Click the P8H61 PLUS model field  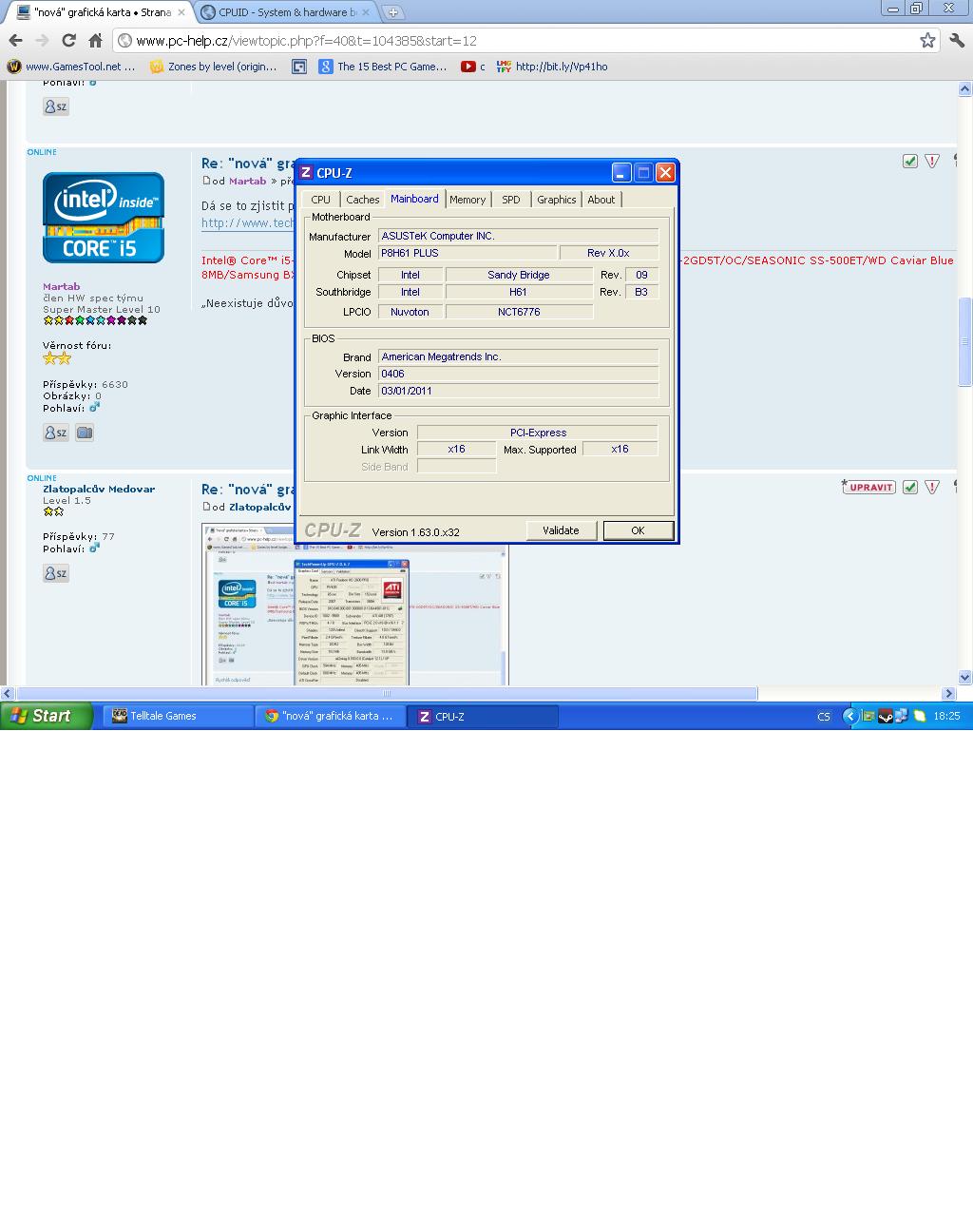467,253
